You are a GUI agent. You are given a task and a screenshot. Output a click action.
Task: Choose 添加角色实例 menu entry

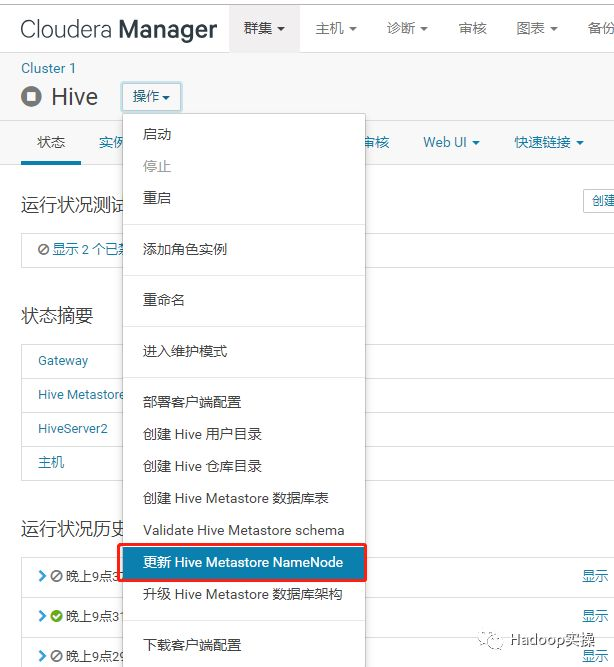tap(244, 249)
